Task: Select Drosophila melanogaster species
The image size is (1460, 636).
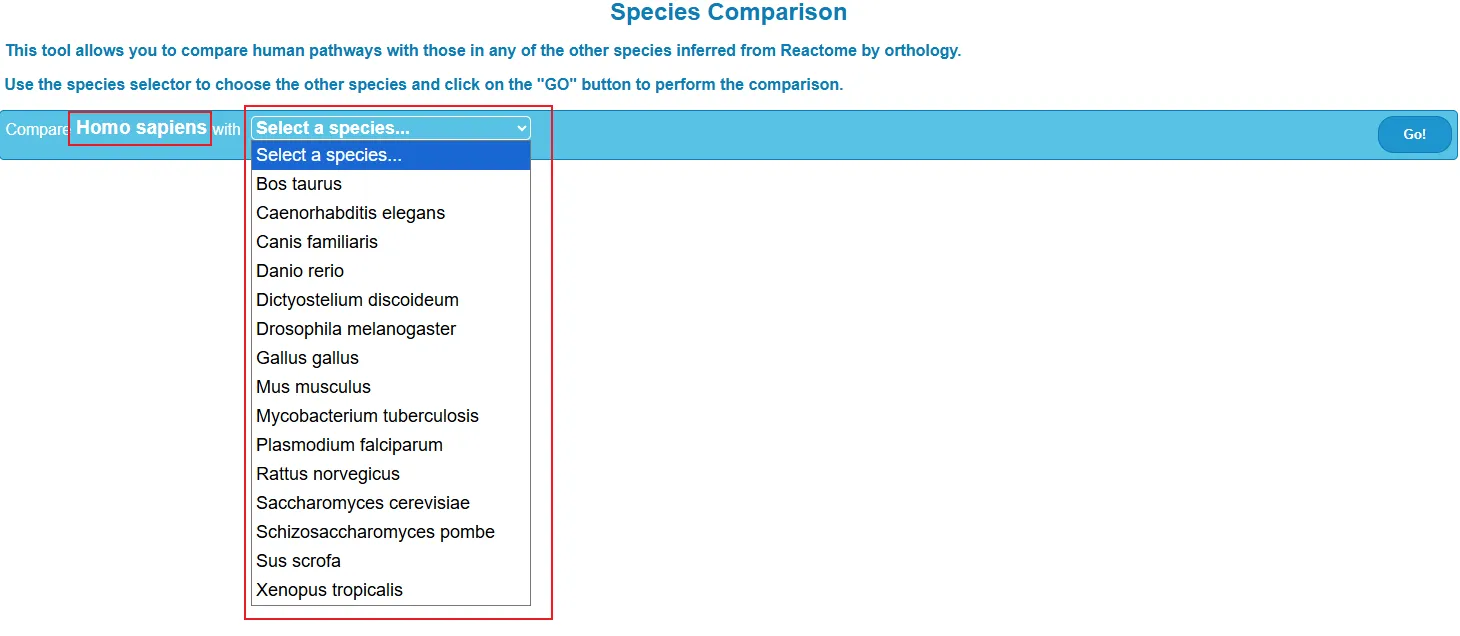Action: 356,329
